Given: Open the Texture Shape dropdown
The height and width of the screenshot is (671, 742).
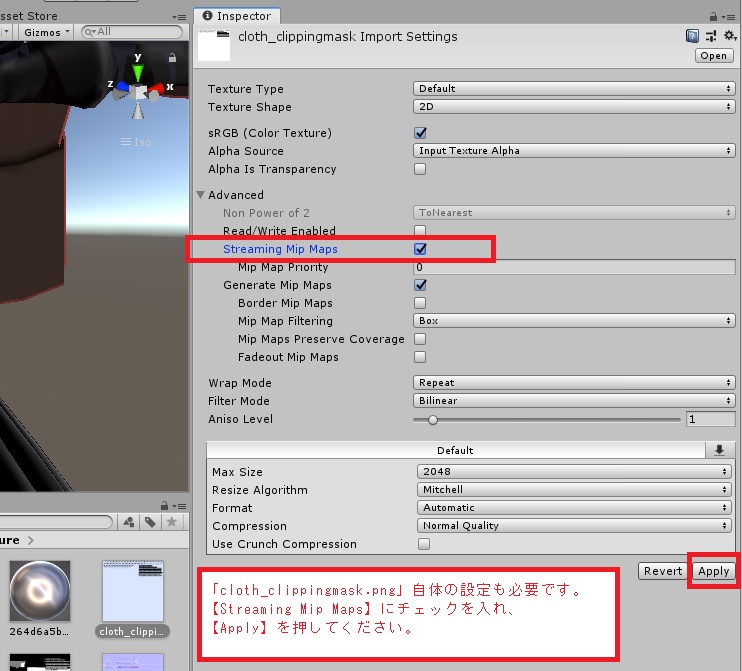Looking at the screenshot, I should [x=574, y=106].
